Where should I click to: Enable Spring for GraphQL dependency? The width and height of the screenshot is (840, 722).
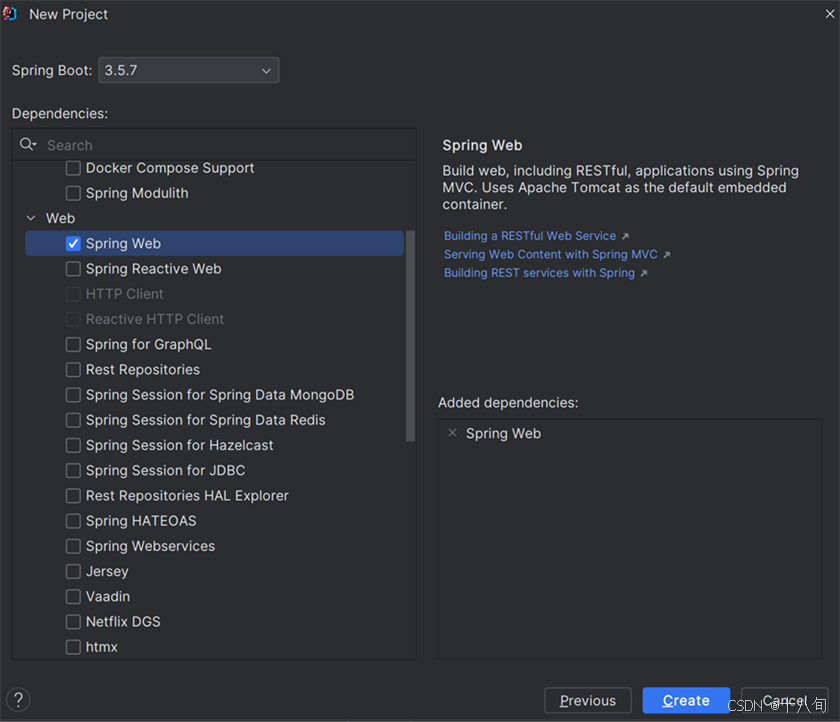73,344
